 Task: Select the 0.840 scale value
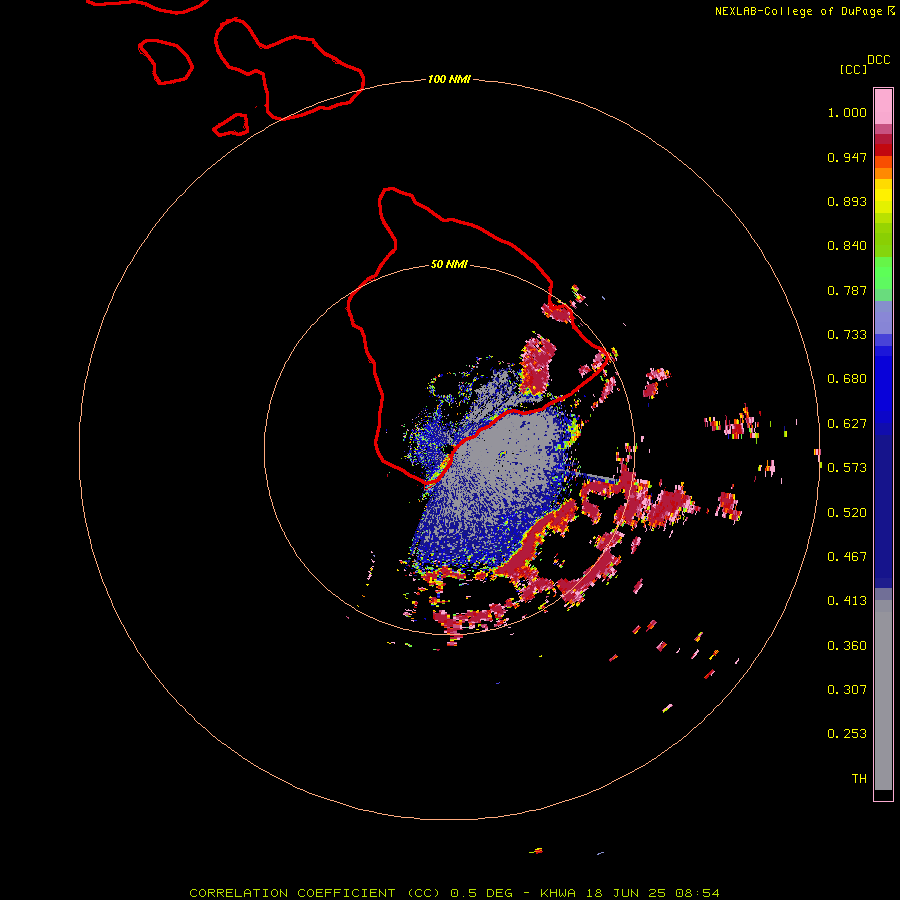pos(847,246)
